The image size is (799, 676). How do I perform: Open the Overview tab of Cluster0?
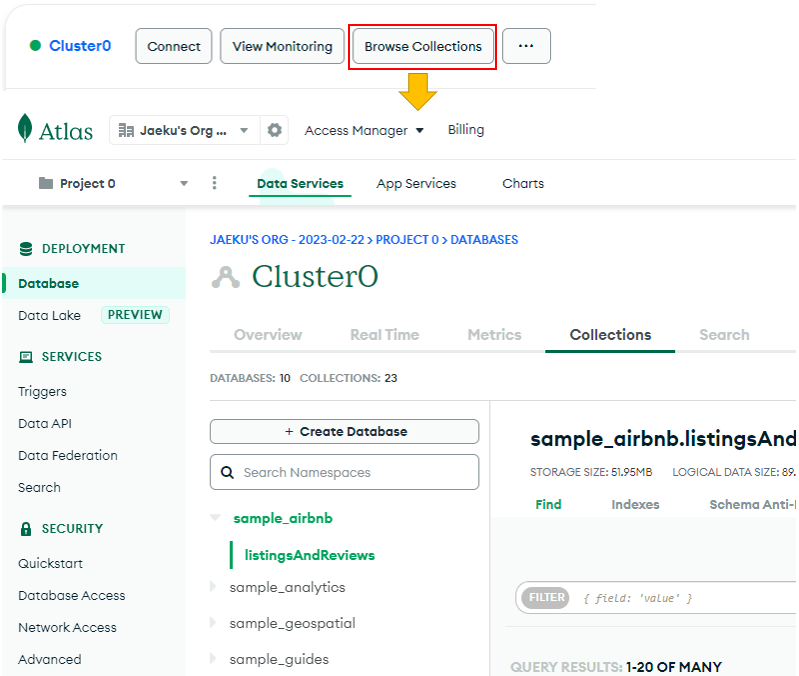(x=268, y=335)
